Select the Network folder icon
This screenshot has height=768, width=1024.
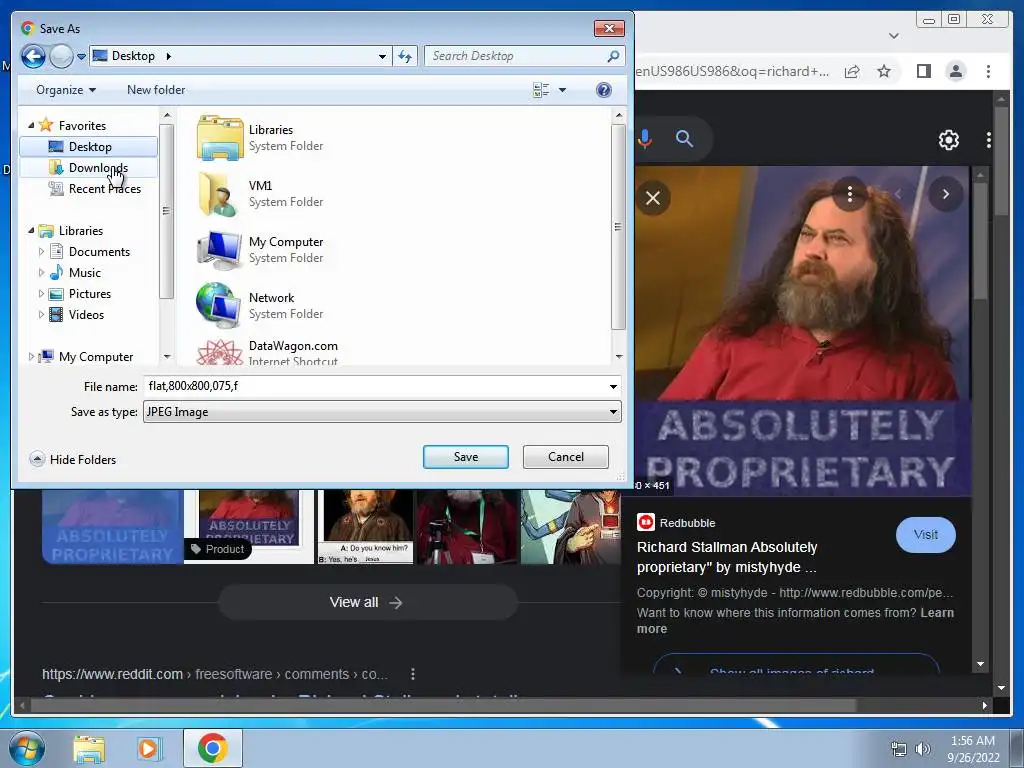click(x=219, y=305)
